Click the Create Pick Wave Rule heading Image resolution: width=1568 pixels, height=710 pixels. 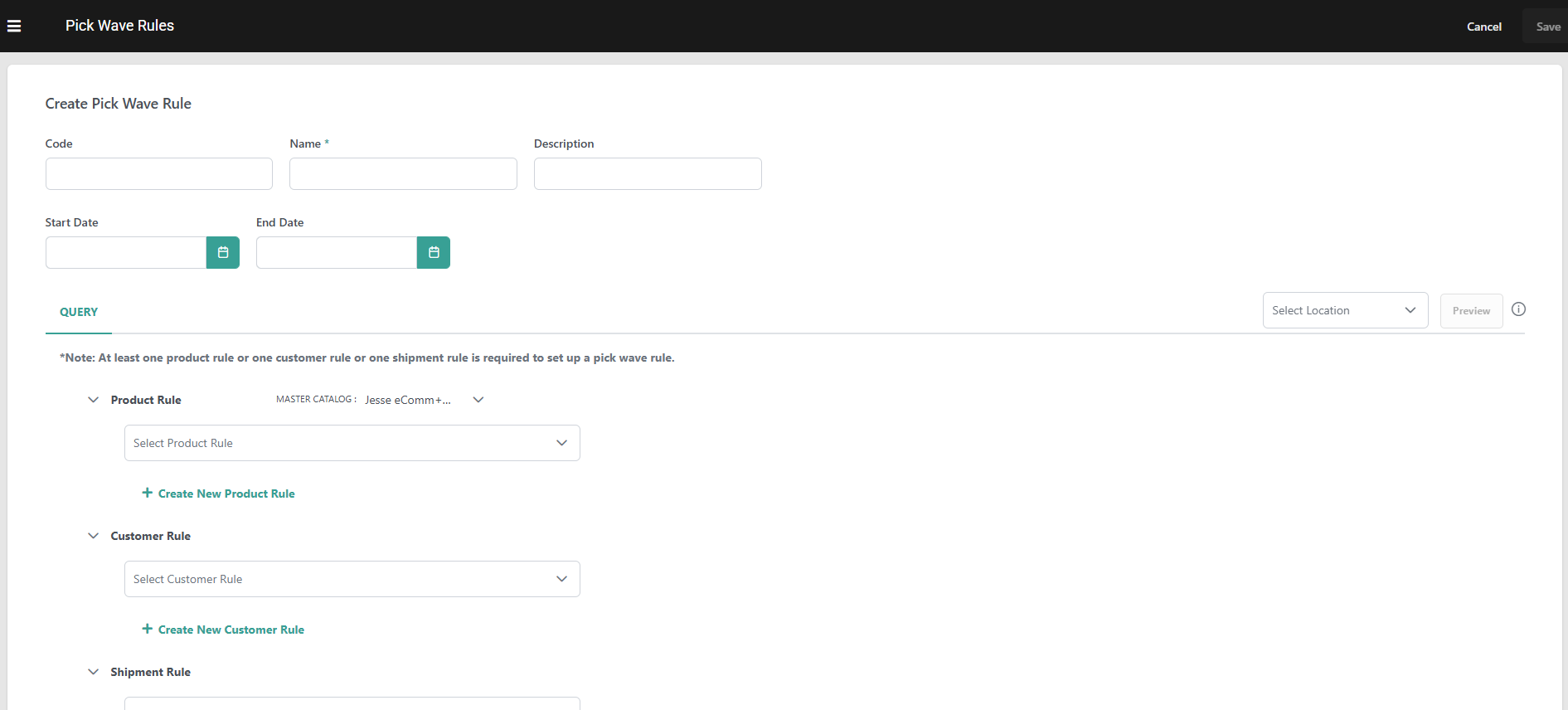[119, 104]
